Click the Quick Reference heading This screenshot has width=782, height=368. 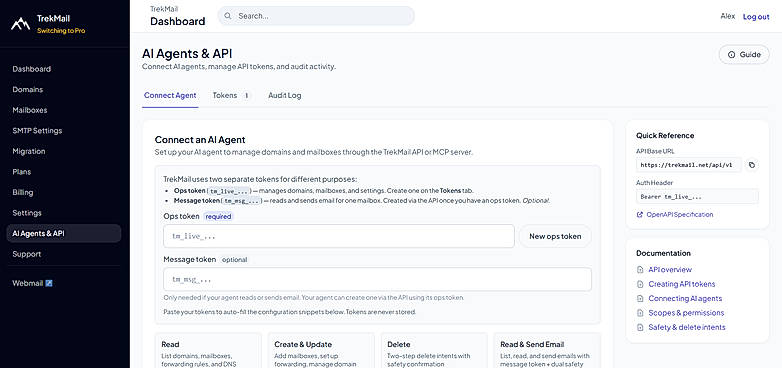click(665, 136)
